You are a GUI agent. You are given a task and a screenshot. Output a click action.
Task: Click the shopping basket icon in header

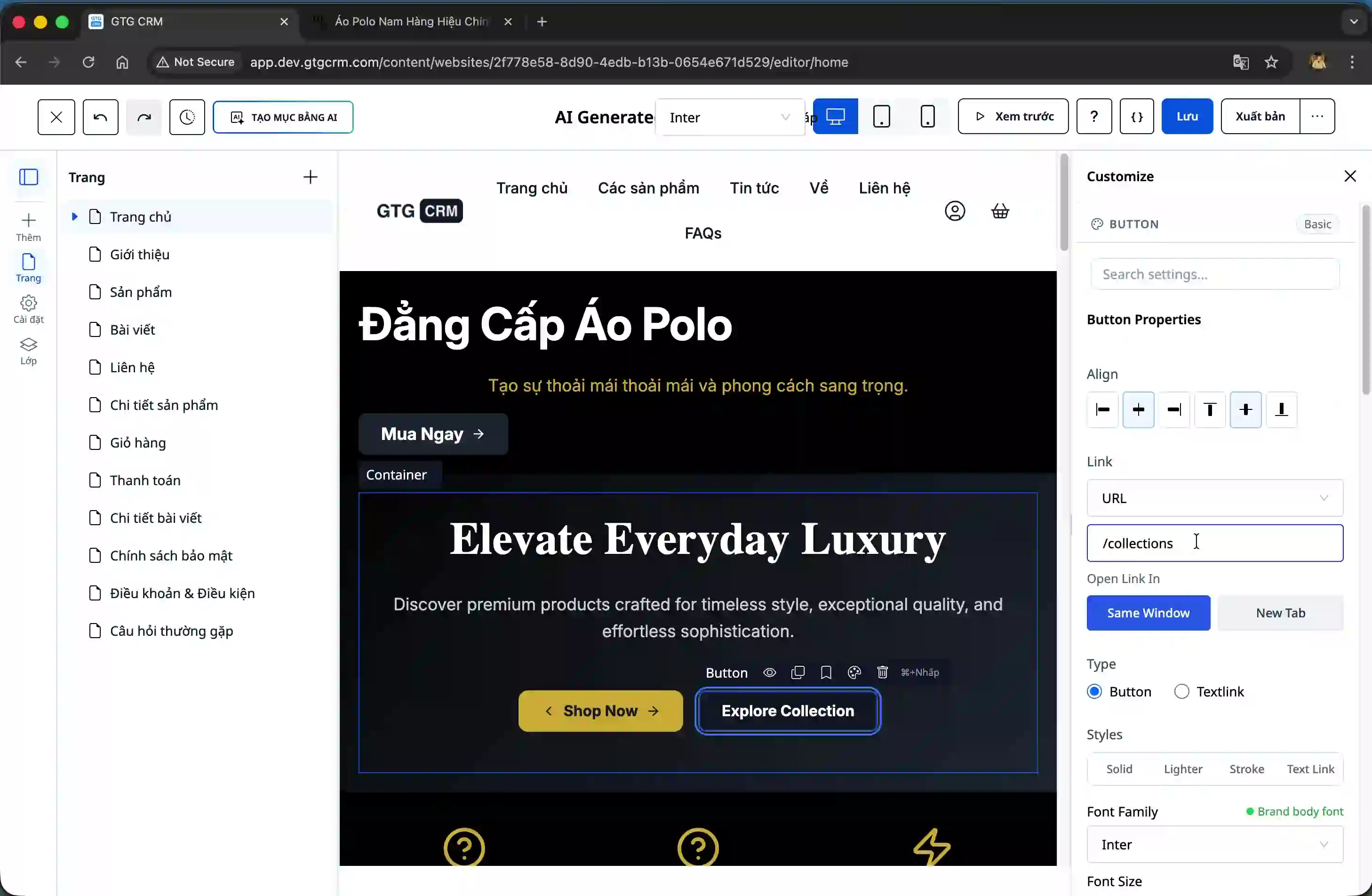click(1000, 211)
